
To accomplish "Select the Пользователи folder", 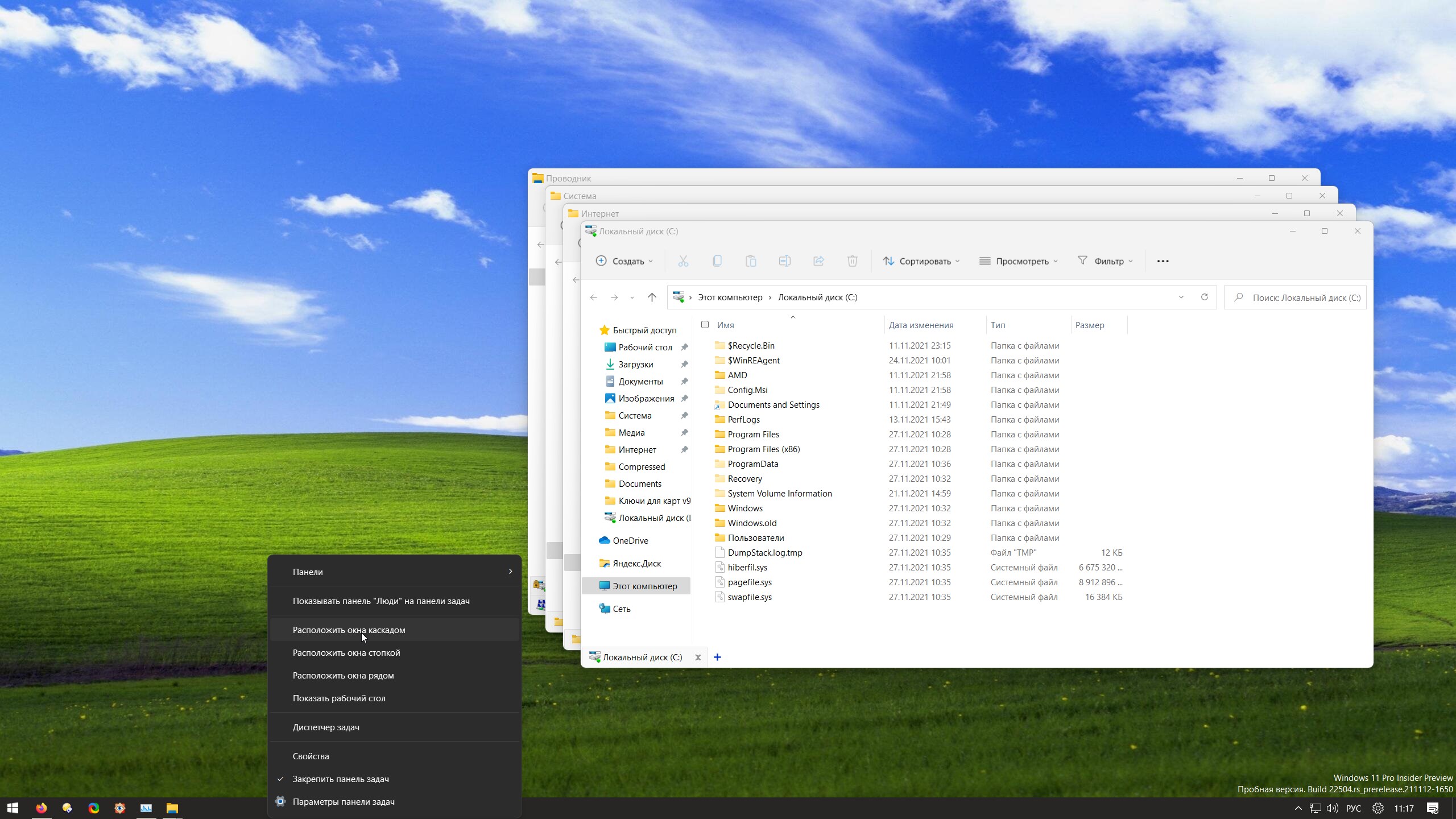I will click(x=755, y=537).
